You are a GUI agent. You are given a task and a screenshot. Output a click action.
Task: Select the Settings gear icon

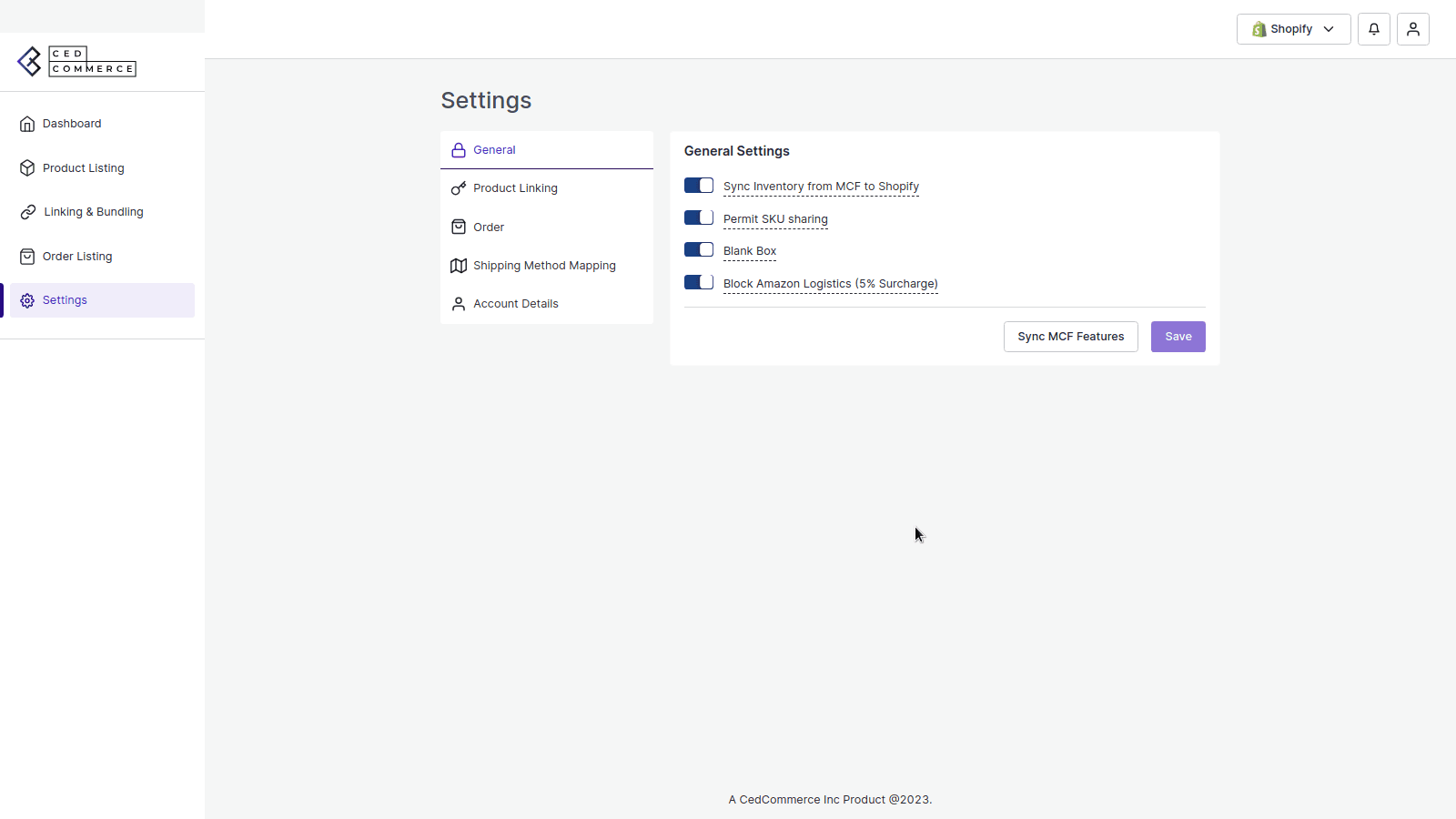pos(27,299)
